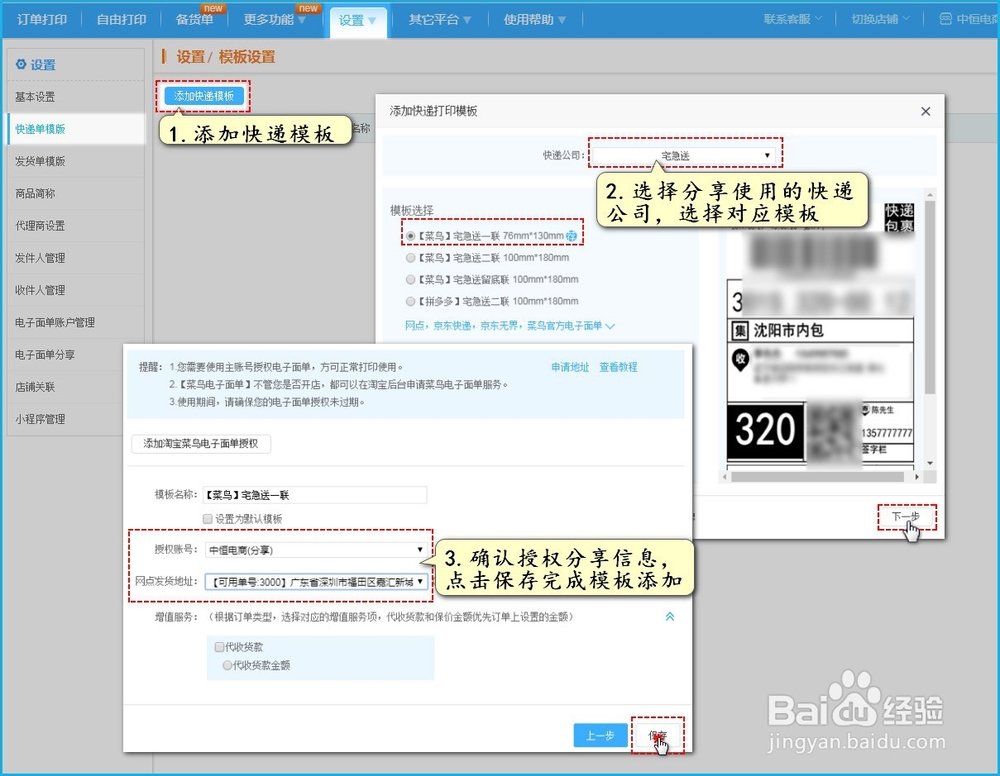Click 添加淘宝菜鸟电子面单授权 button

click(201, 444)
